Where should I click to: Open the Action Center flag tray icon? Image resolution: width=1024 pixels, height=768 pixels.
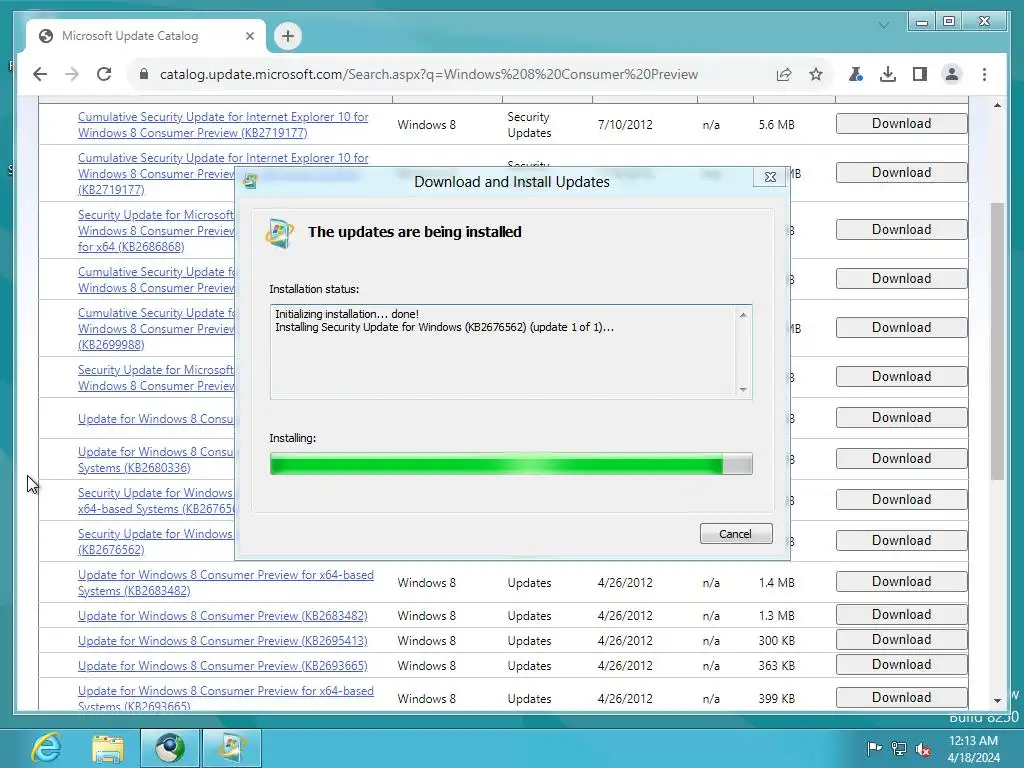pos(874,748)
